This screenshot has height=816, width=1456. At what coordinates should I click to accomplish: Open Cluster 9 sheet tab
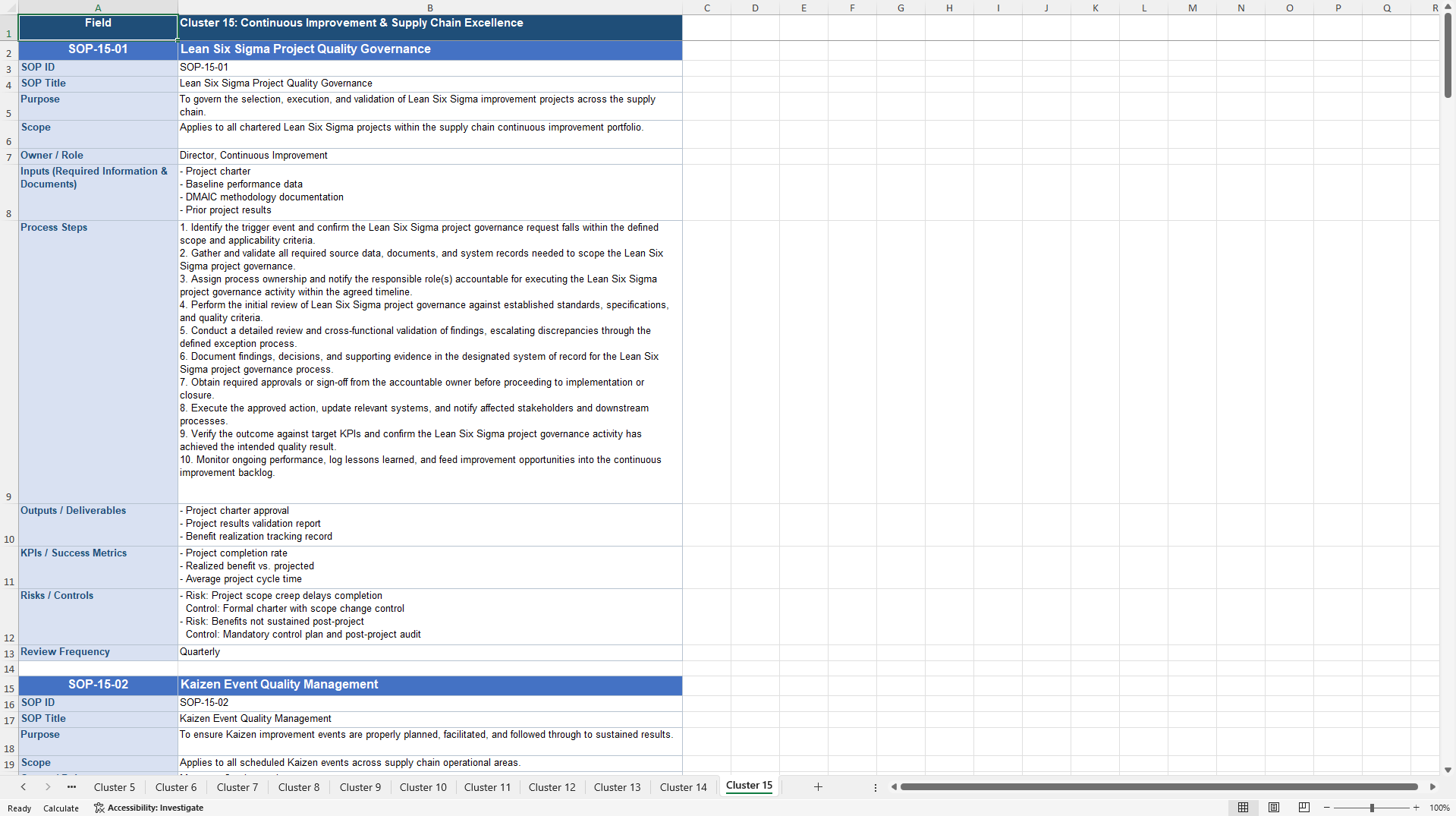(x=360, y=787)
